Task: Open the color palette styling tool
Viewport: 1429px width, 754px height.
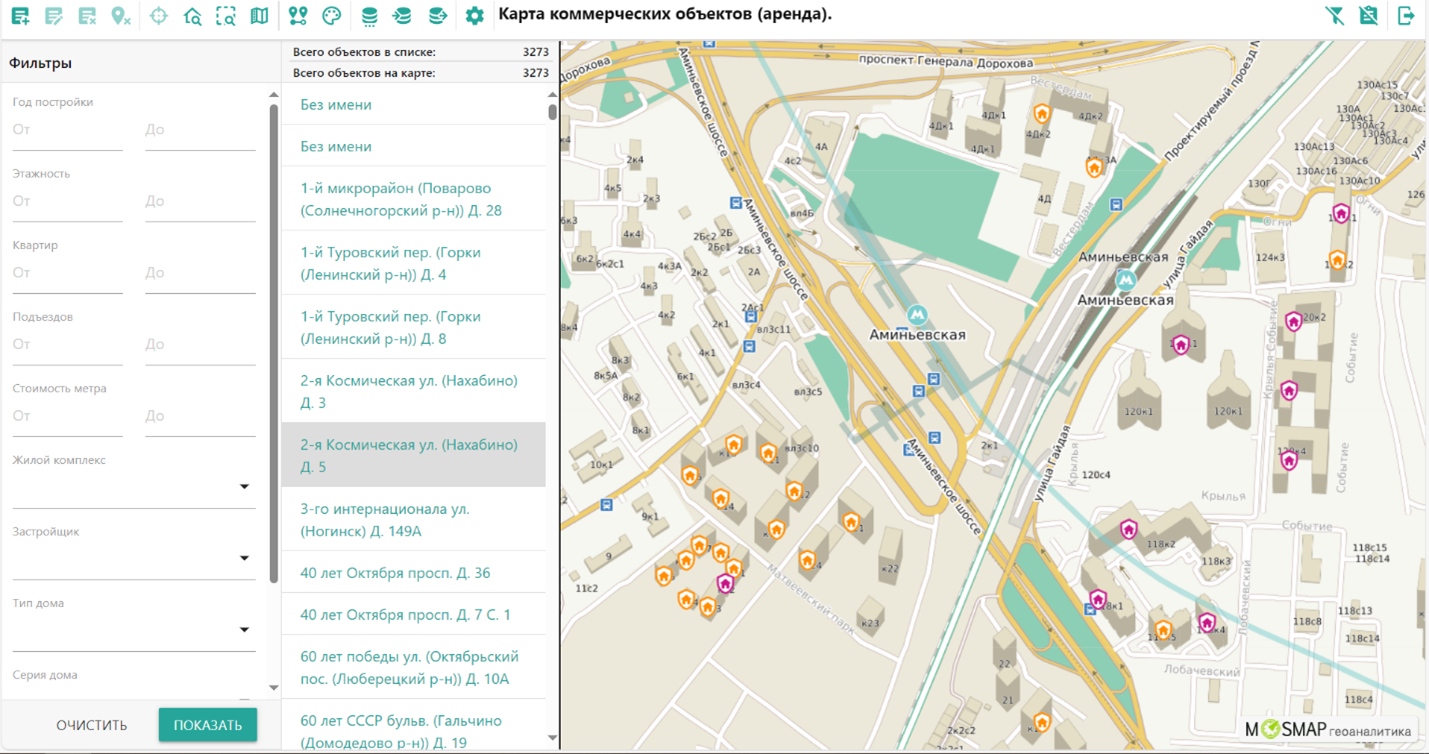Action: pyautogui.click(x=331, y=16)
